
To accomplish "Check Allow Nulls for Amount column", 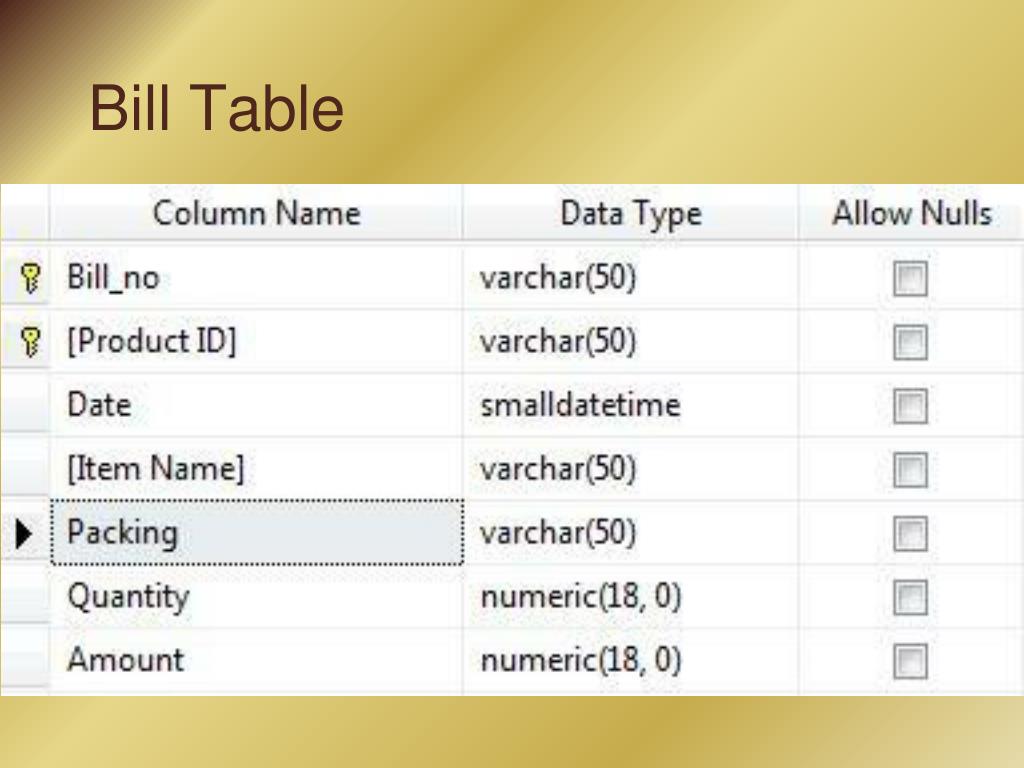I will coord(910,661).
